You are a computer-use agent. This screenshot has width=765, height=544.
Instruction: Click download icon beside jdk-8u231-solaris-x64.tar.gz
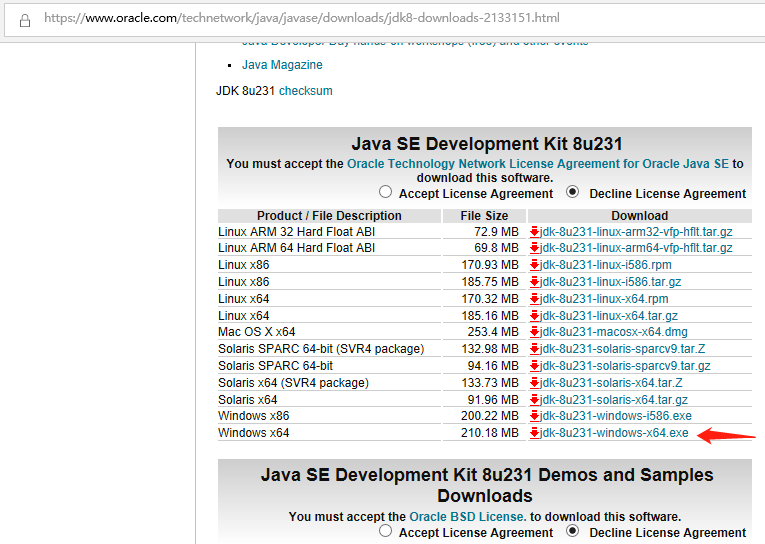(535, 400)
